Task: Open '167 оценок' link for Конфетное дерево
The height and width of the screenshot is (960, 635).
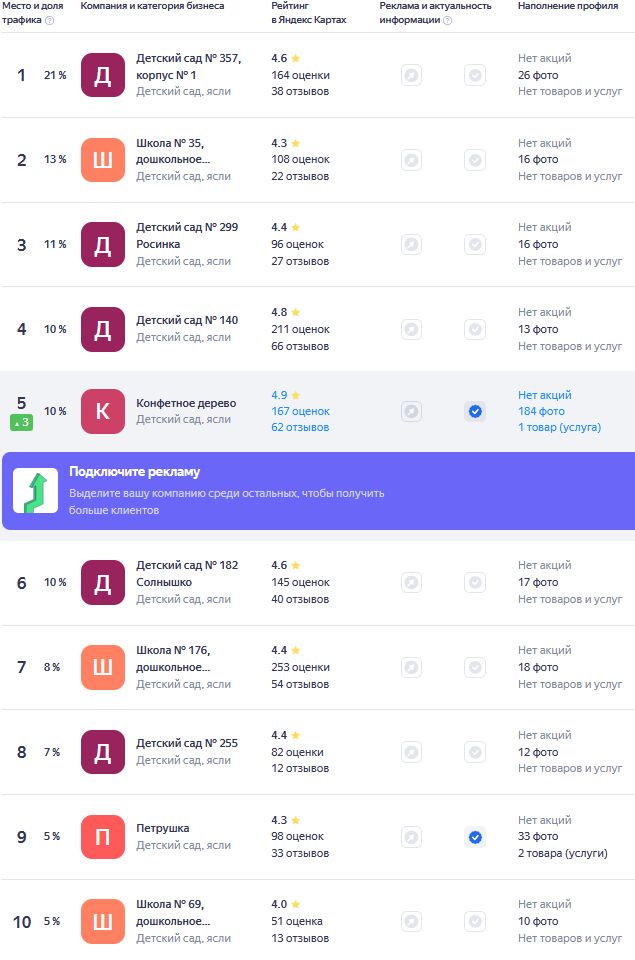Action: [300, 411]
